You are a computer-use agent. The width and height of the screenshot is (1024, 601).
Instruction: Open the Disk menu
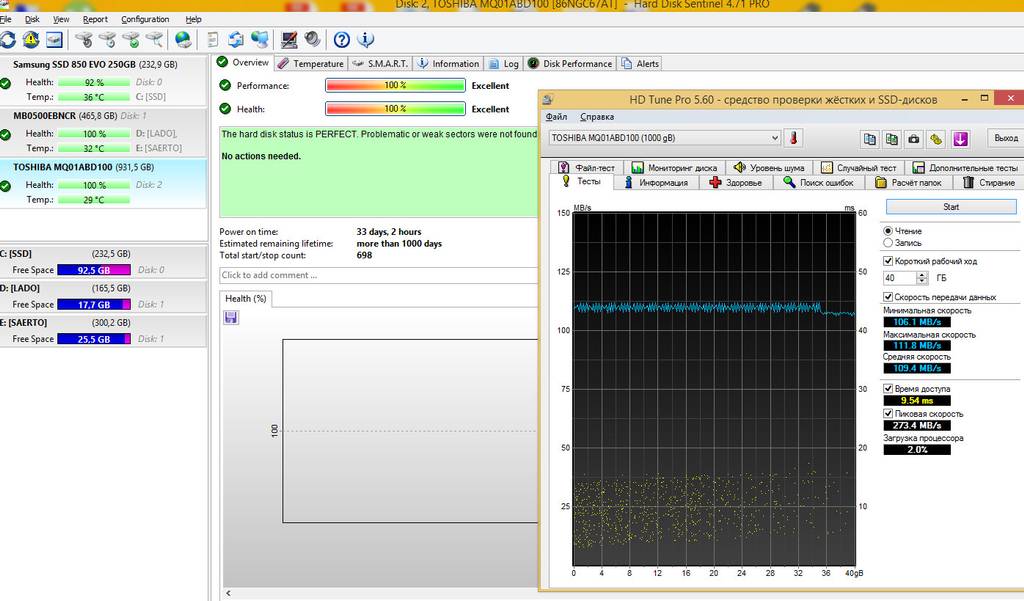tap(33, 20)
